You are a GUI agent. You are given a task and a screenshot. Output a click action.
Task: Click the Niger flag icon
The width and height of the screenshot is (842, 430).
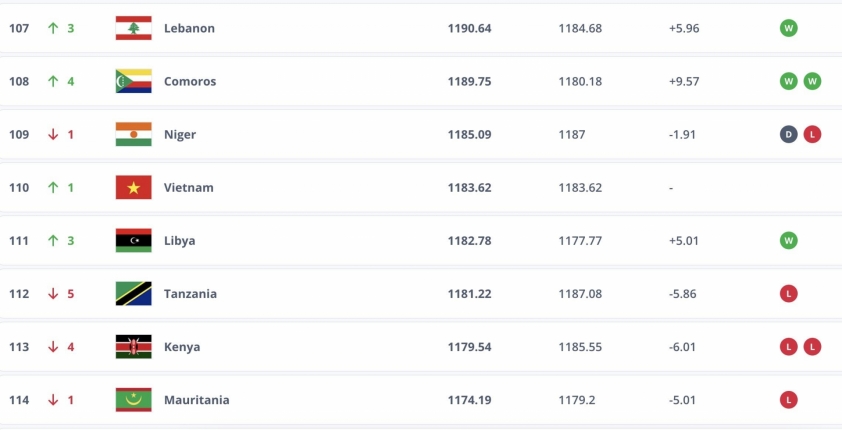(133, 134)
